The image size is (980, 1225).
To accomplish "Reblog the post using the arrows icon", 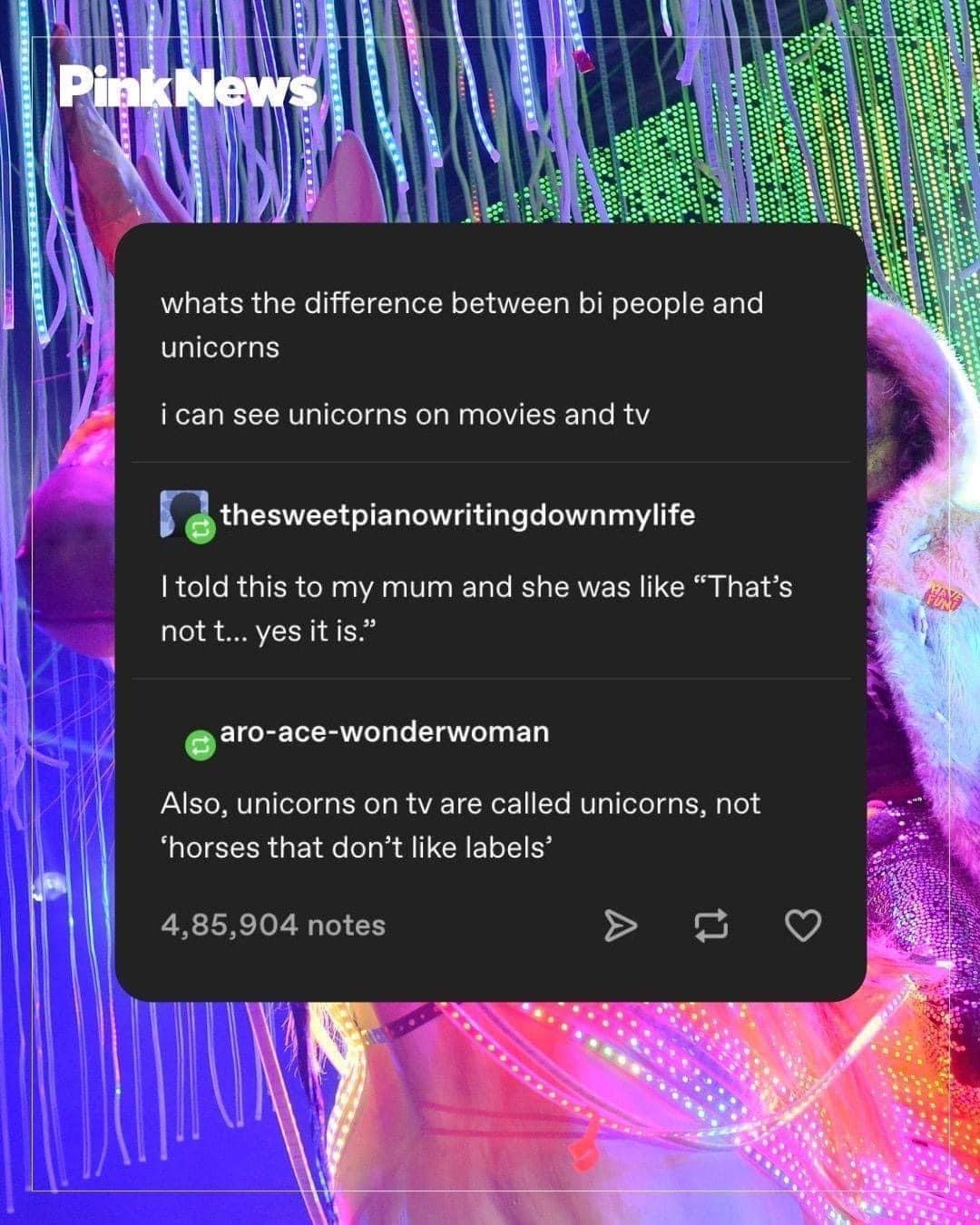I will click(x=710, y=926).
